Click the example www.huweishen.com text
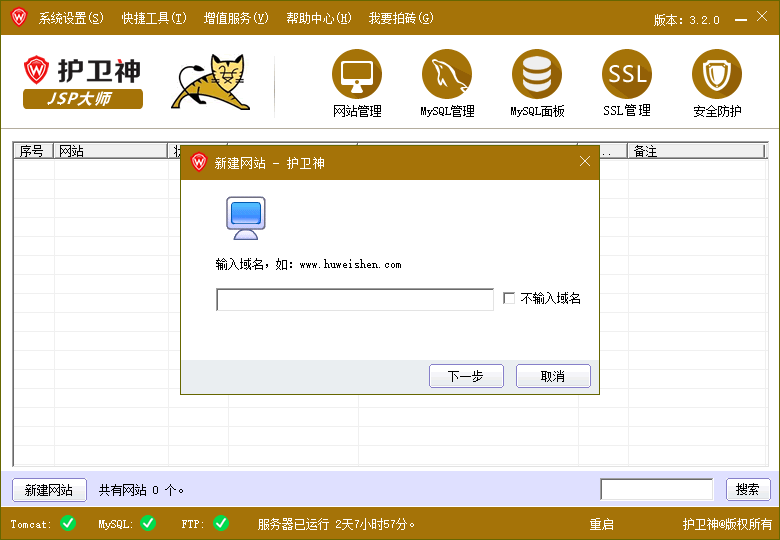 pos(350,265)
